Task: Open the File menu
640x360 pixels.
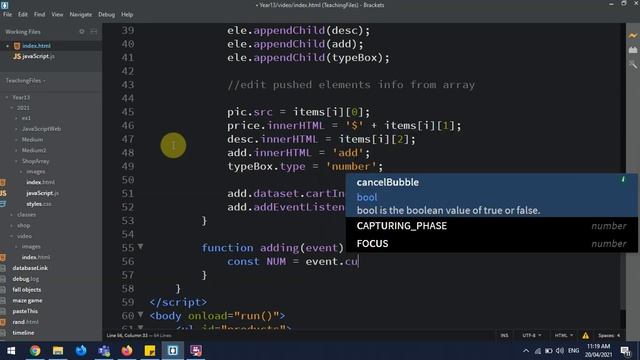Action: point(7,14)
